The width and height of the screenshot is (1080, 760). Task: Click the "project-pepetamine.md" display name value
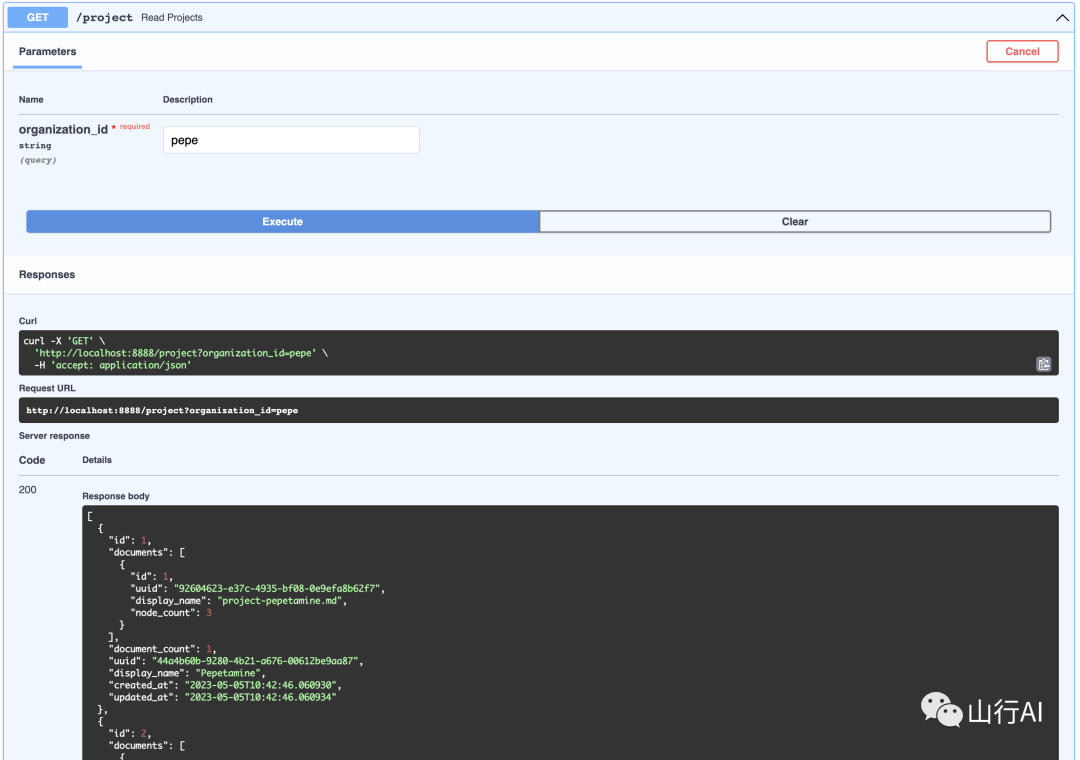tap(280, 601)
